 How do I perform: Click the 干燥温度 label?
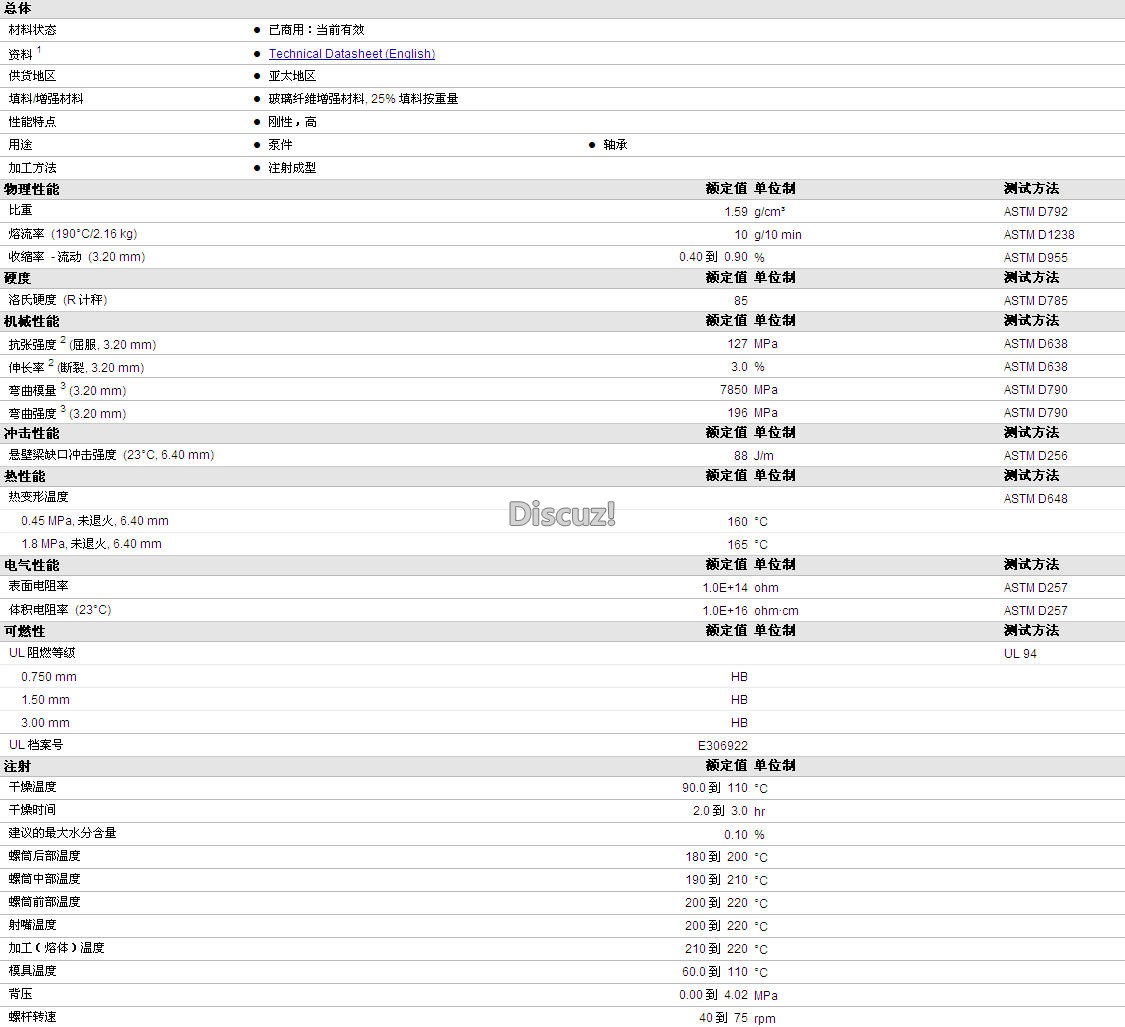coord(32,787)
